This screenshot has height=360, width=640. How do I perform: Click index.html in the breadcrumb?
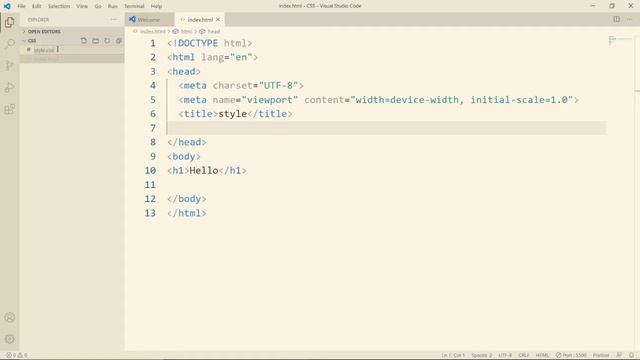pyautogui.click(x=153, y=31)
